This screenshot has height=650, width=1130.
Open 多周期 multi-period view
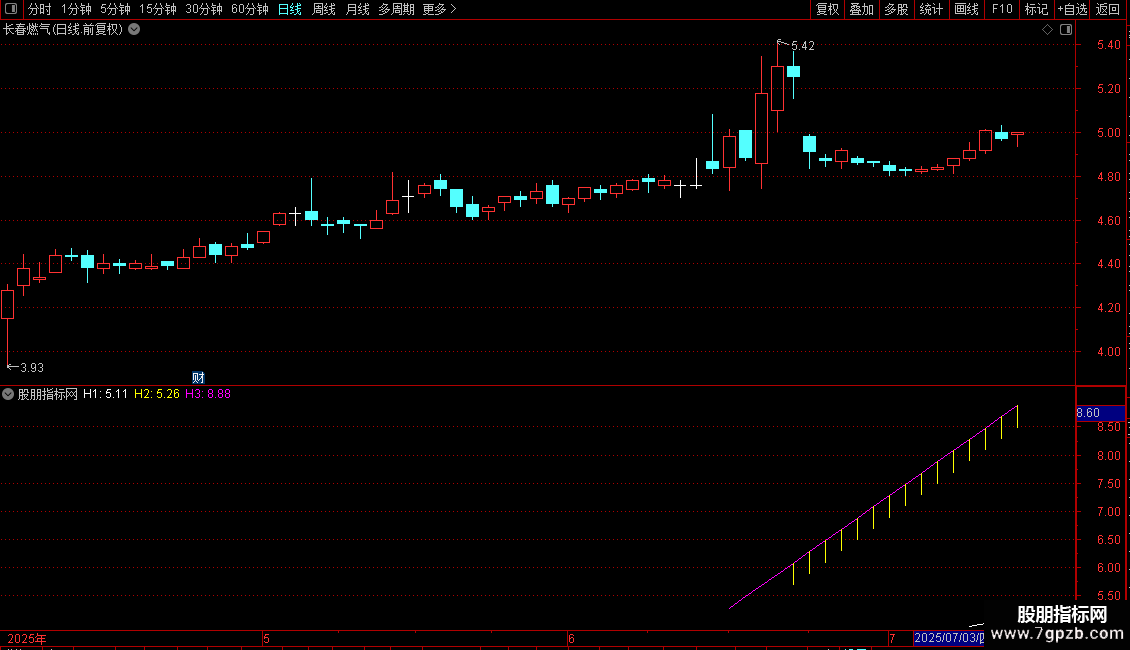click(x=396, y=9)
